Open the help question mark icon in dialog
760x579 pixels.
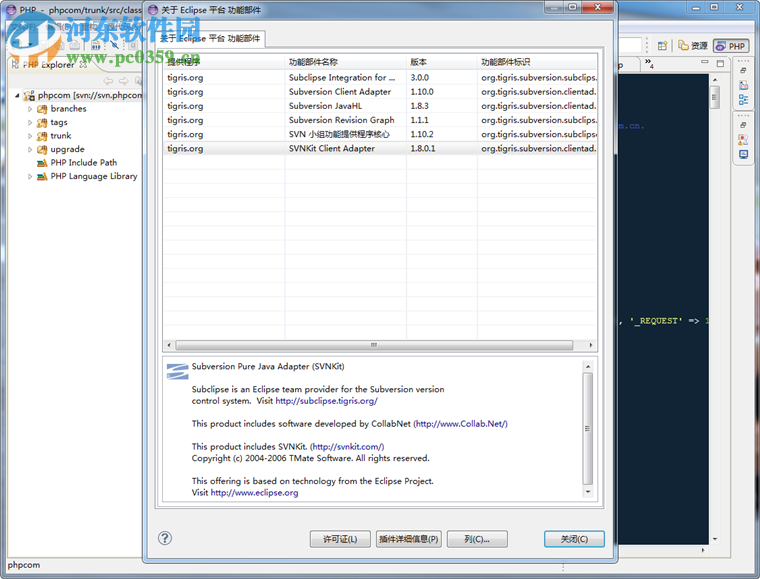[x=165, y=538]
